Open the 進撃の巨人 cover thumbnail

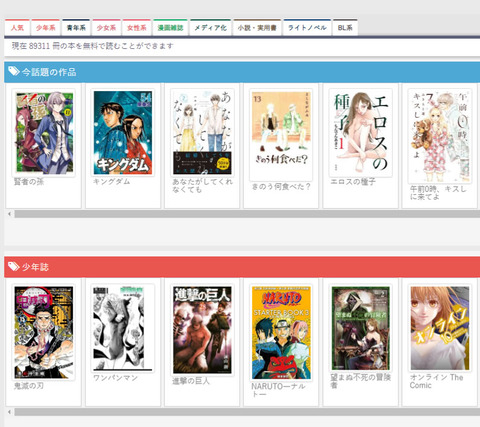tap(202, 330)
